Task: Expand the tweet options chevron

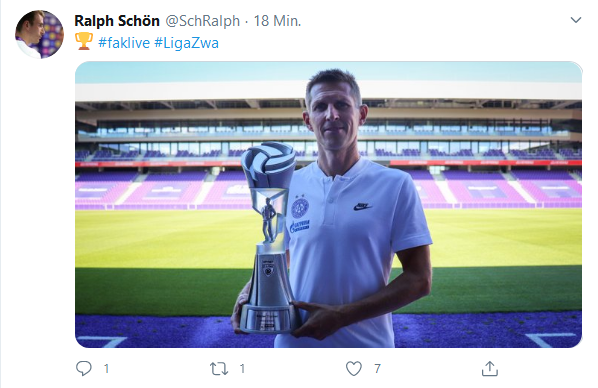Action: tap(575, 20)
